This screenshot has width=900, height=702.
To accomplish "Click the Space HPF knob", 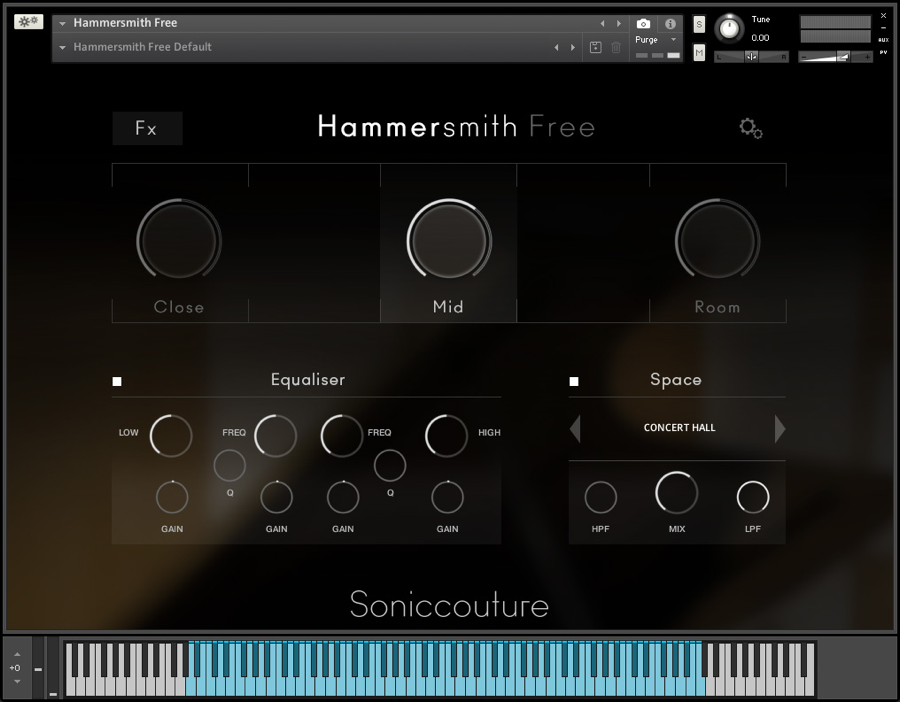I will click(x=600, y=497).
